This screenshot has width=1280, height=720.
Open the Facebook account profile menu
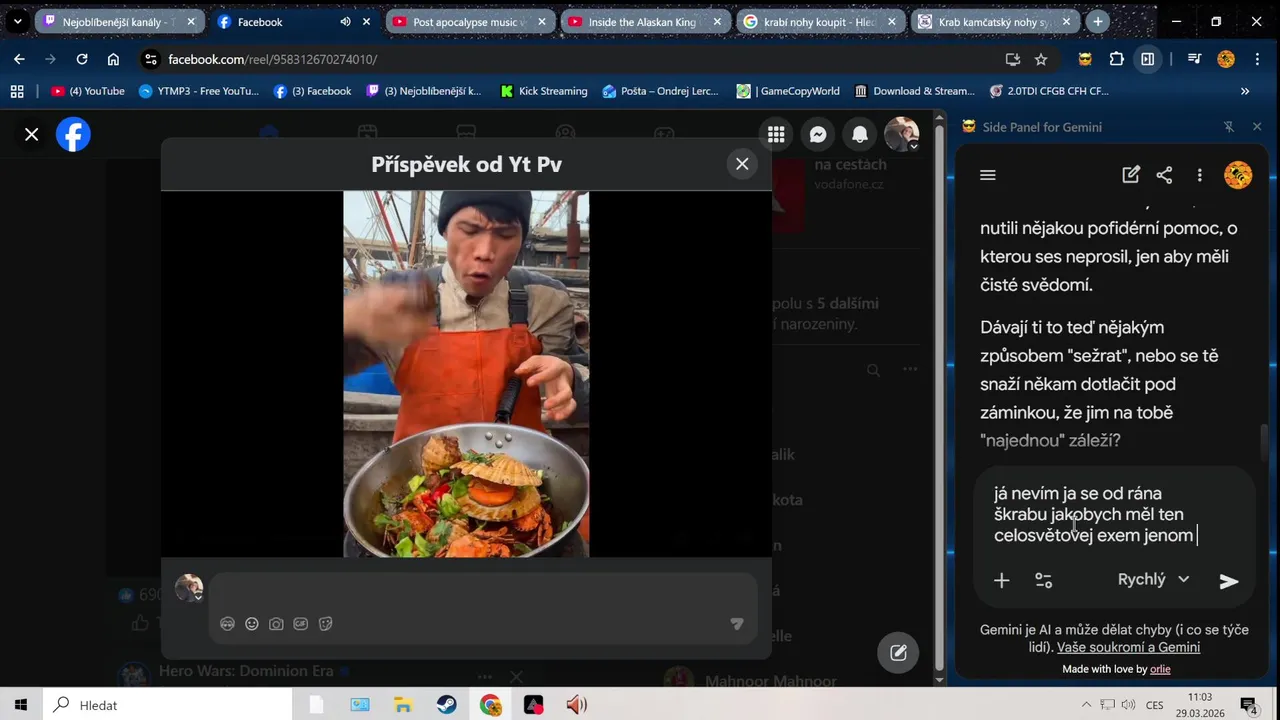902,135
